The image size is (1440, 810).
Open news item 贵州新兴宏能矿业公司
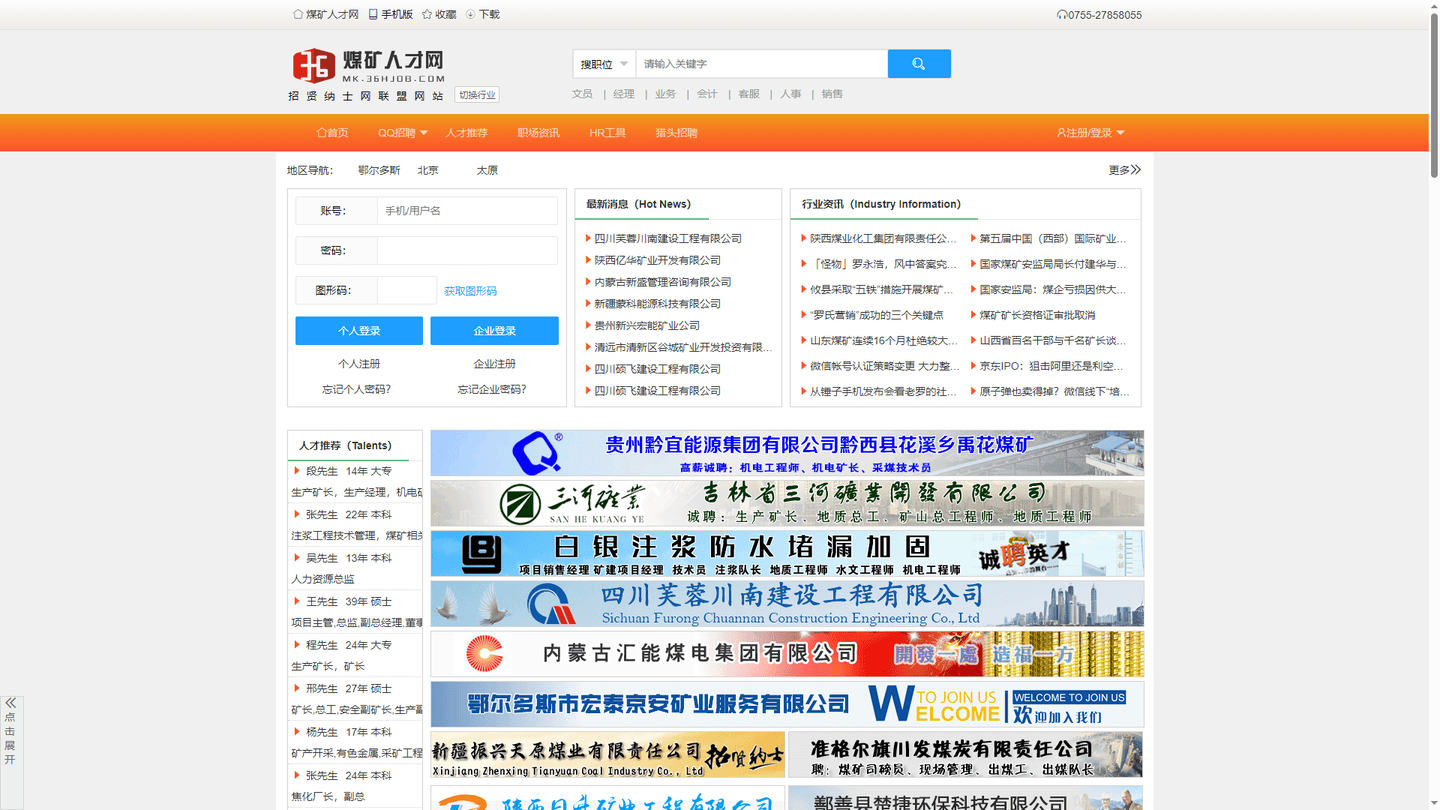pyautogui.click(x=647, y=326)
